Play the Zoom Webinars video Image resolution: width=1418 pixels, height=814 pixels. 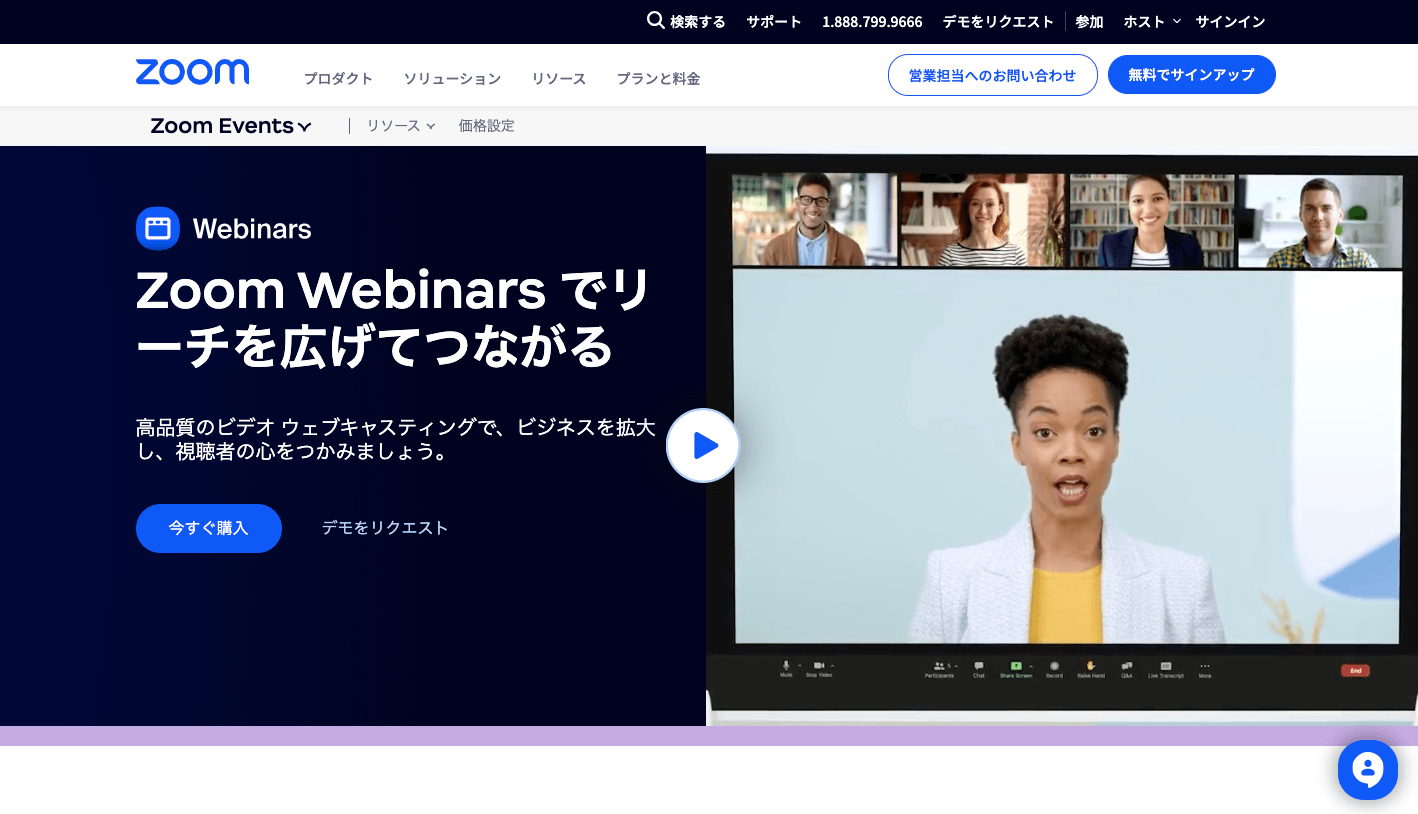pyautogui.click(x=703, y=445)
